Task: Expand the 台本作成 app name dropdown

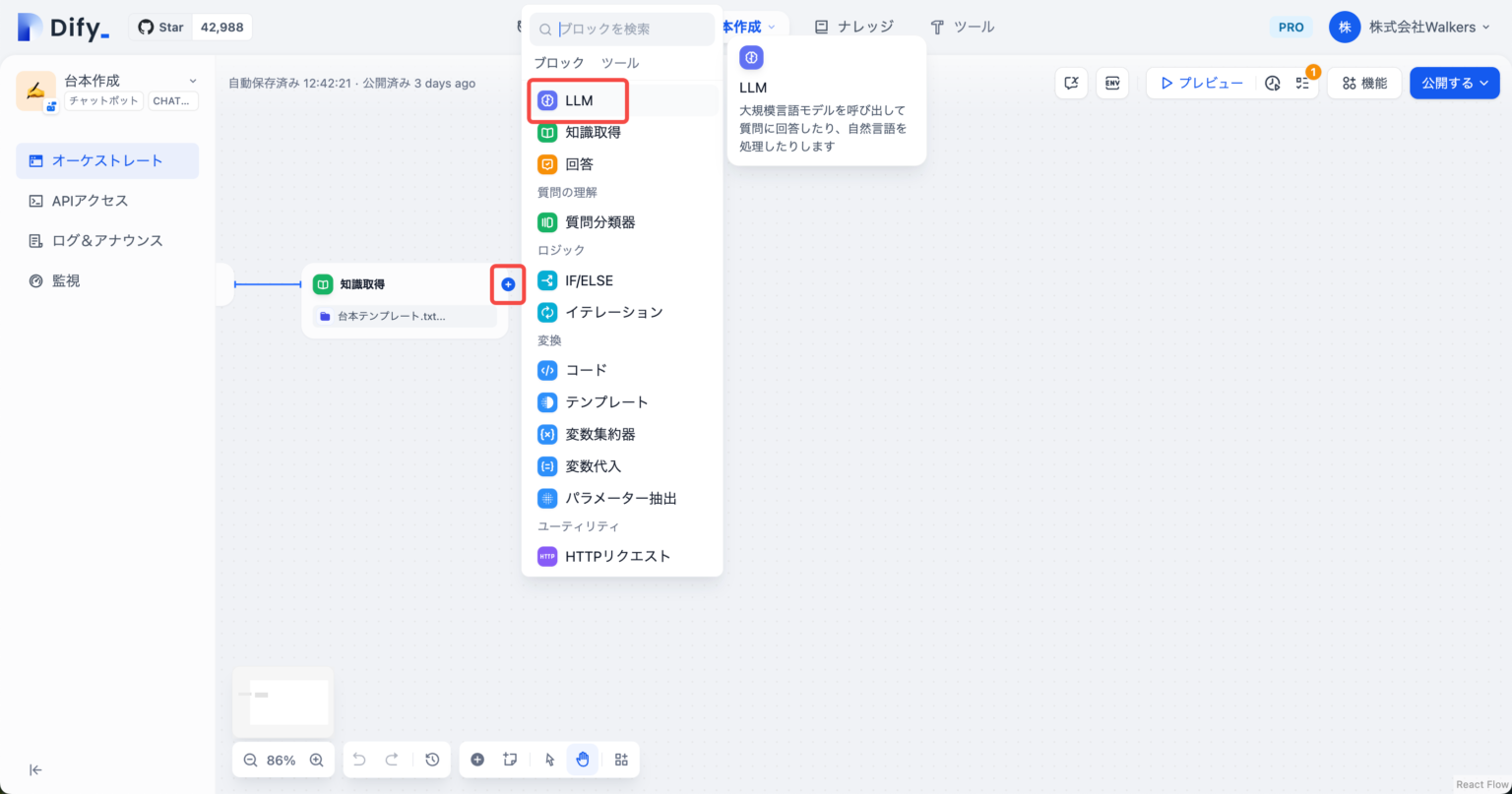Action: coord(193,81)
